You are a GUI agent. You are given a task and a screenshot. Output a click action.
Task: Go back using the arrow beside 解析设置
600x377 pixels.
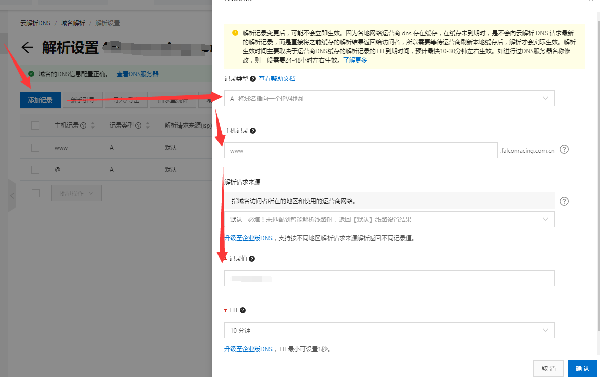(x=27, y=48)
